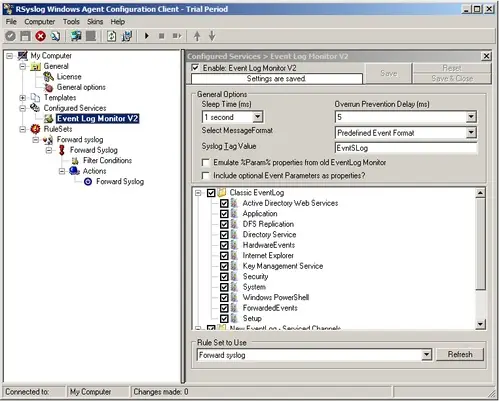Open the Skins menu
The image size is (499, 401).
click(95, 22)
